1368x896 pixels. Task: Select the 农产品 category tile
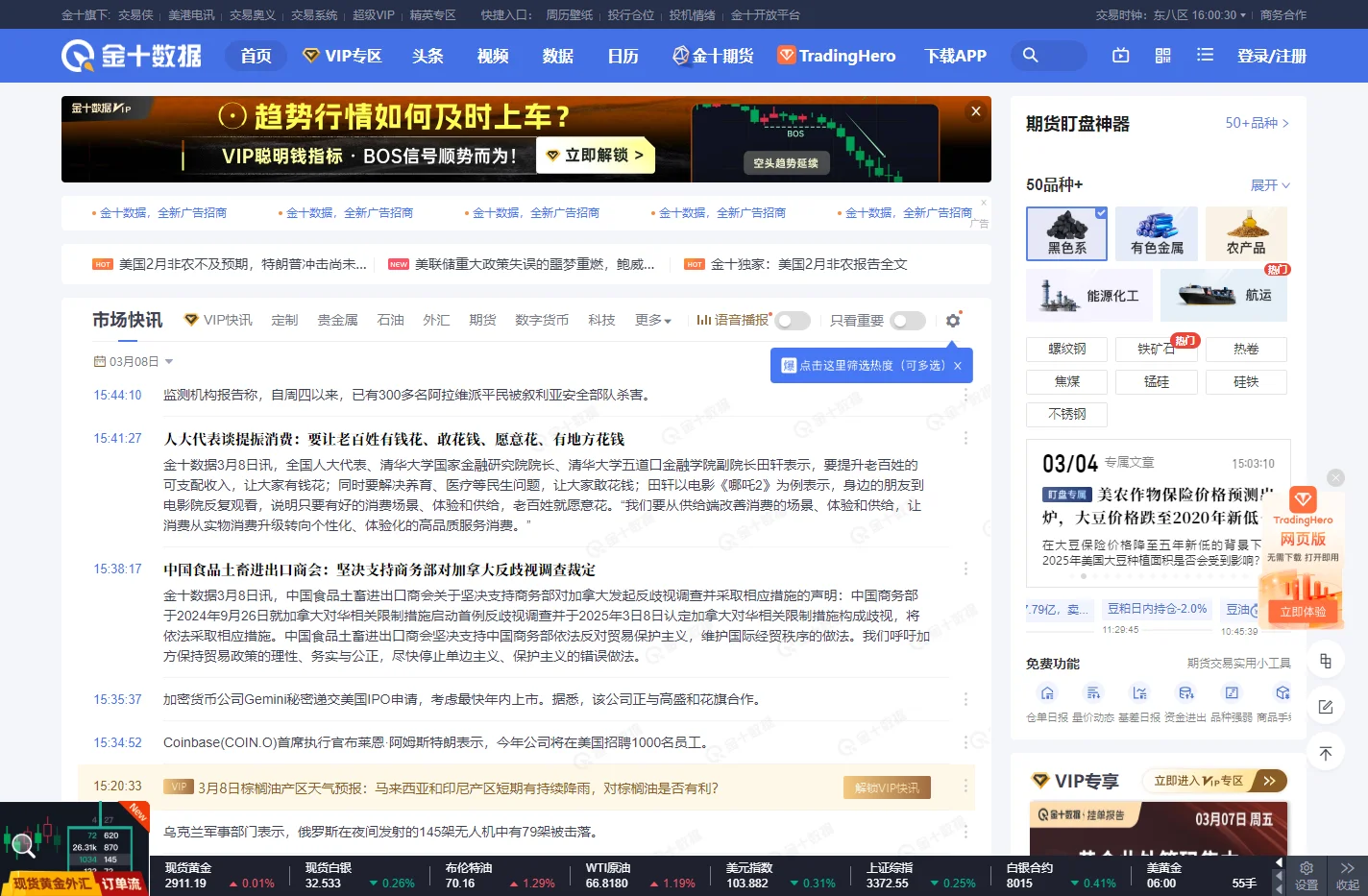1246,233
